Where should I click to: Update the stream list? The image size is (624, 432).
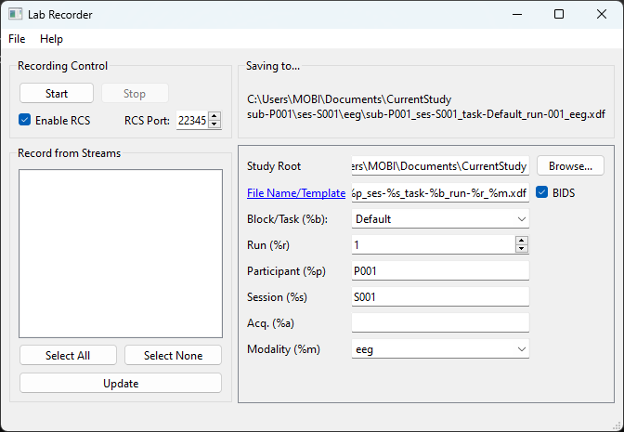121,383
